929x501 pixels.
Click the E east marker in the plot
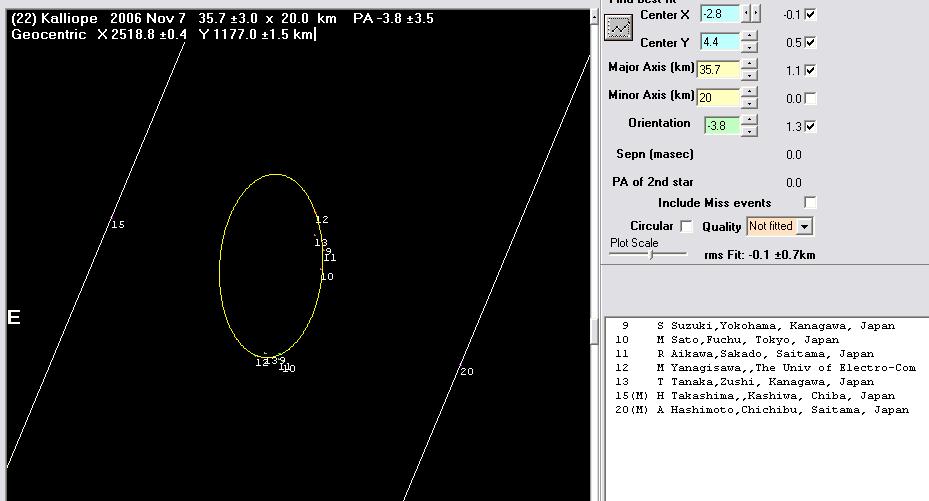pyautogui.click(x=14, y=317)
